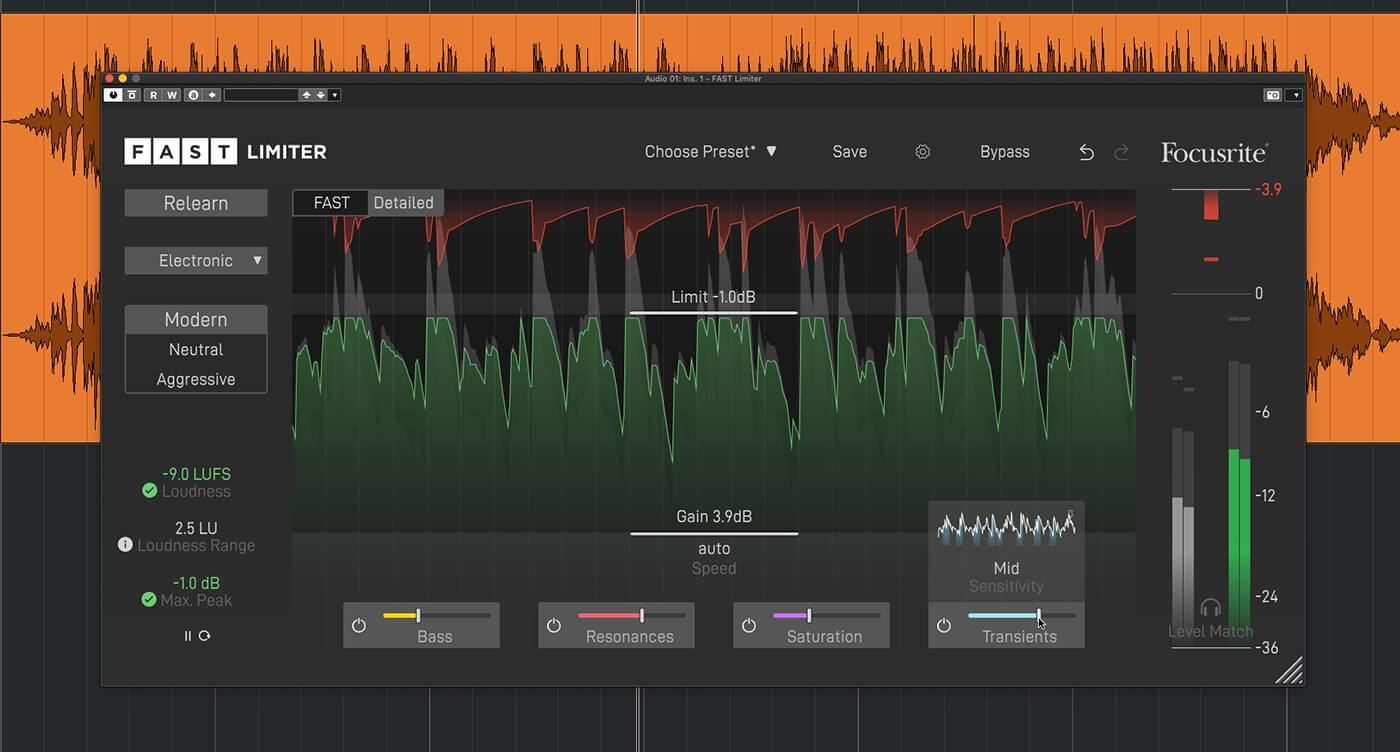1400x752 pixels.
Task: Click the Save preset button
Action: (x=849, y=152)
